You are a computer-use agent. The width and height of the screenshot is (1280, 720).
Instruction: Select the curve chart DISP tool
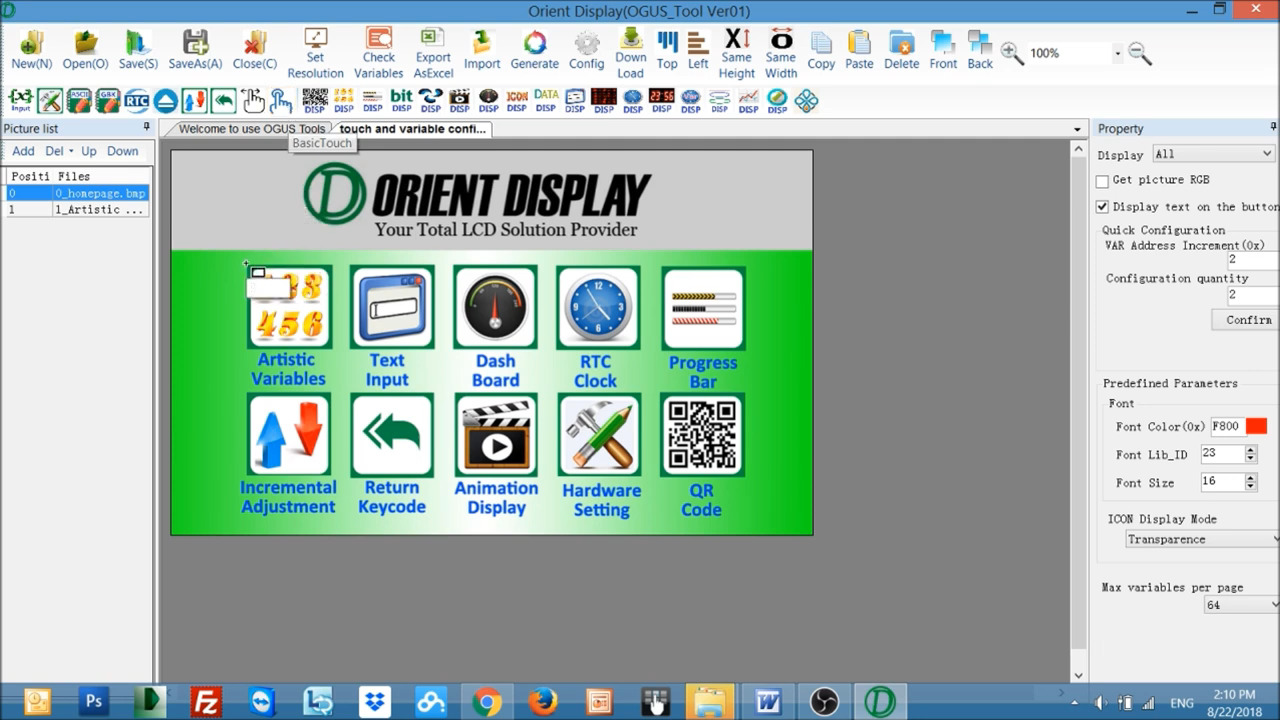pyautogui.click(x=748, y=100)
